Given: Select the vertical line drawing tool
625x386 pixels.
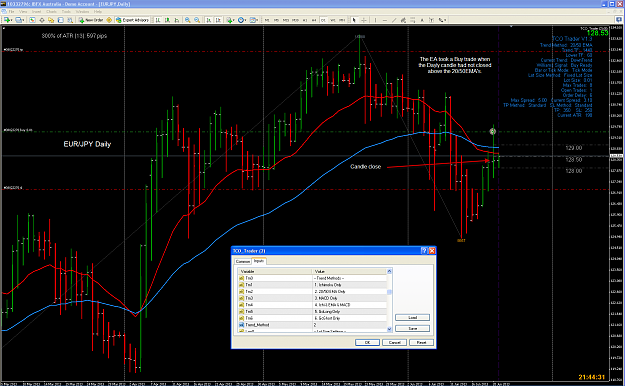Looking at the screenshot, I should coord(375,20).
